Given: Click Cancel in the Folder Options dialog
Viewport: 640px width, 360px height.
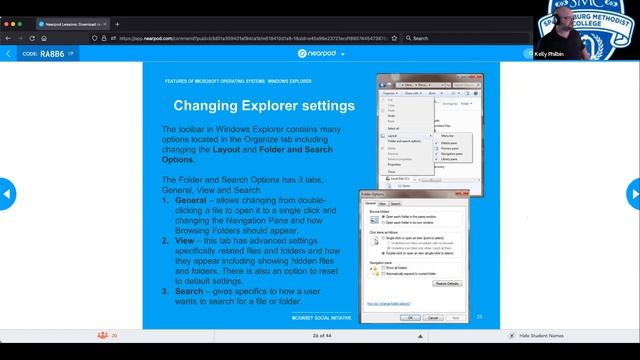Looking at the screenshot, I should pos(433,318).
